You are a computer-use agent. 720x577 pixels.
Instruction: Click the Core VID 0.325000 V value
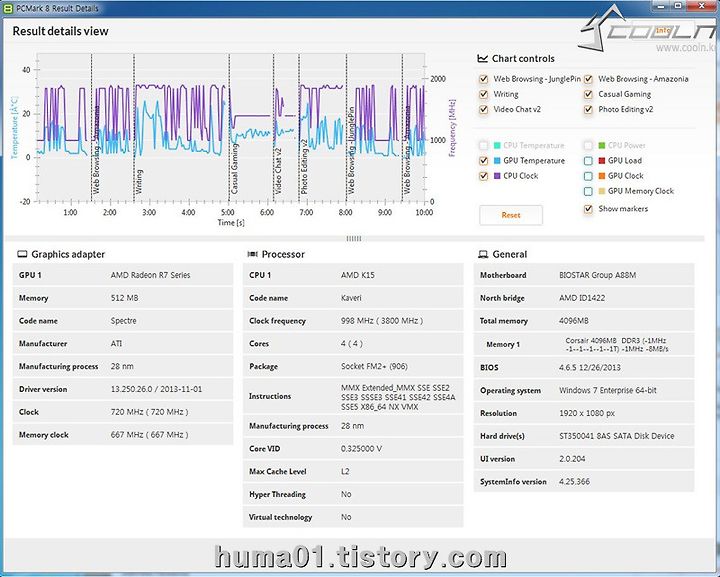click(x=361, y=448)
